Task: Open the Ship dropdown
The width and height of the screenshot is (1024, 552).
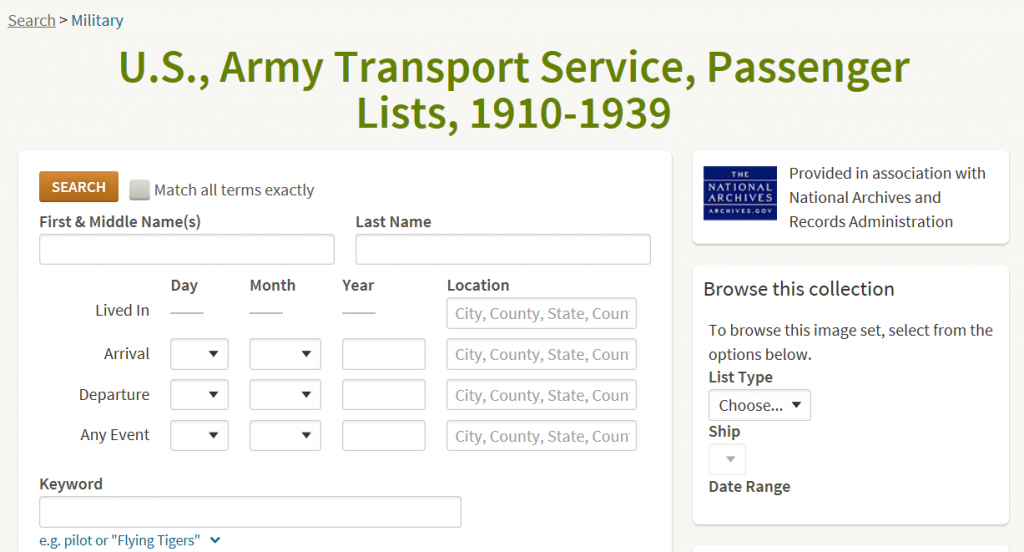Action: click(727, 459)
